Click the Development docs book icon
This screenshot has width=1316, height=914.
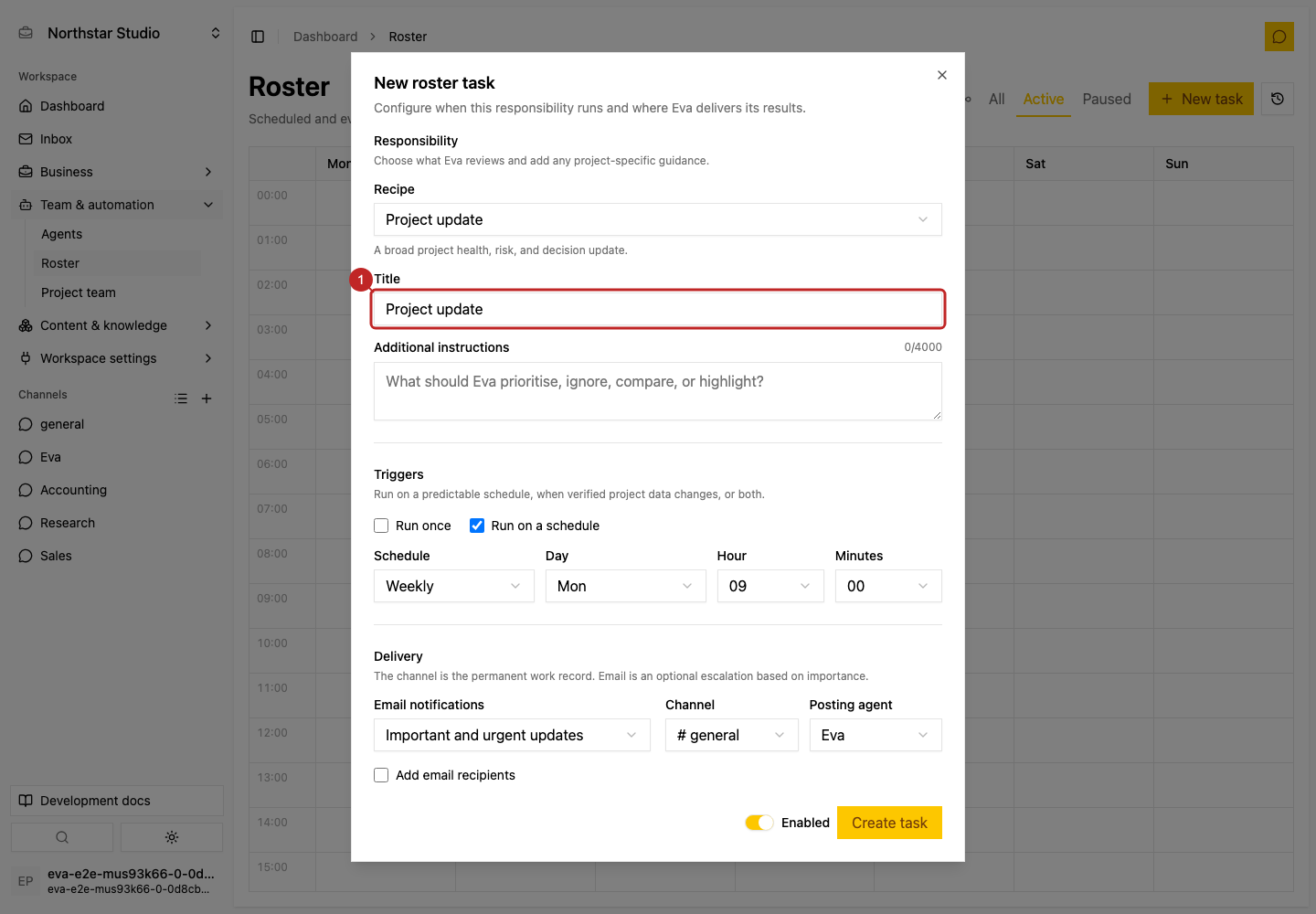26,801
